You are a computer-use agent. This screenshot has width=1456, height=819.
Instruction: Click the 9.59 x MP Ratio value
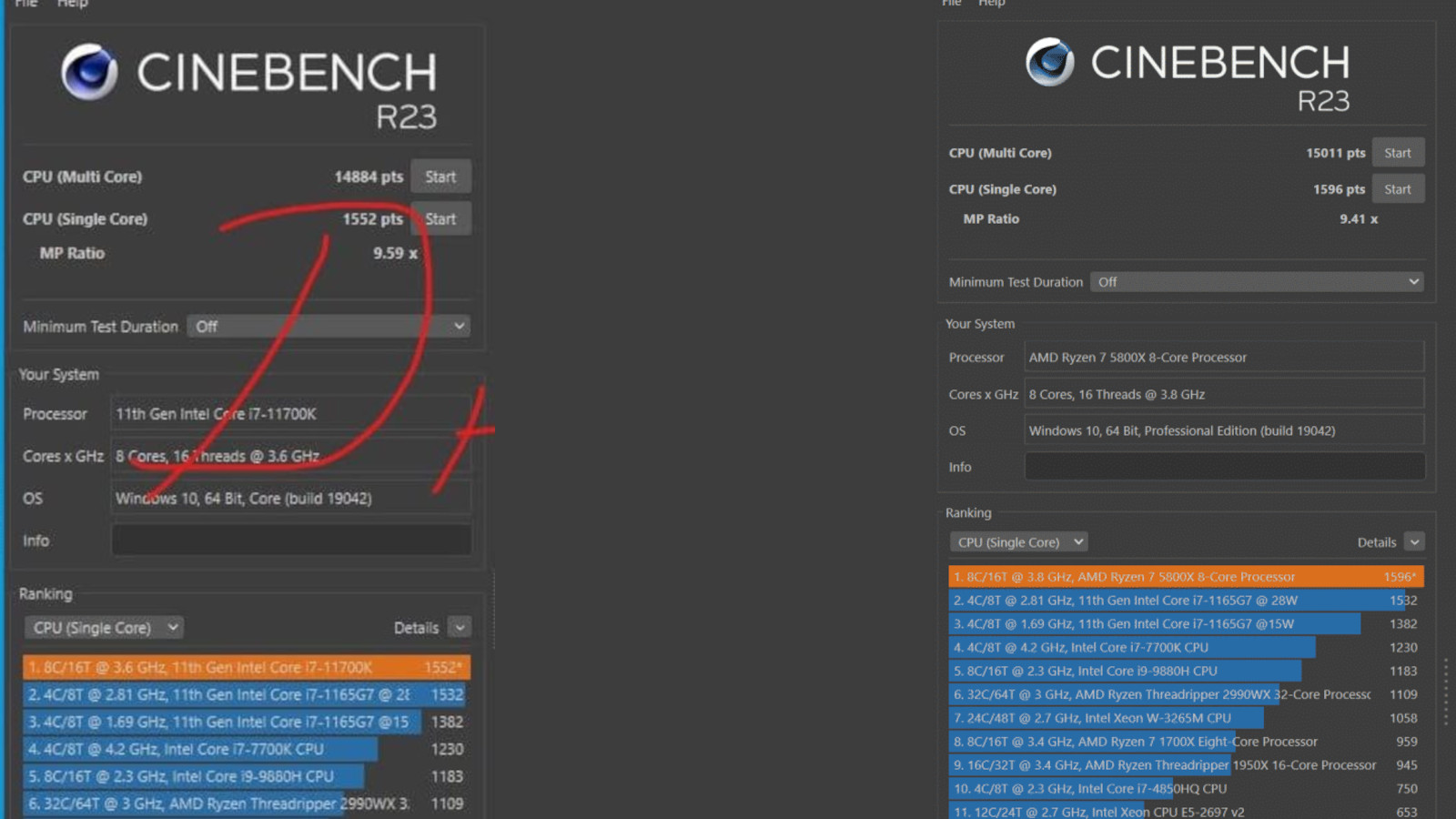point(395,253)
